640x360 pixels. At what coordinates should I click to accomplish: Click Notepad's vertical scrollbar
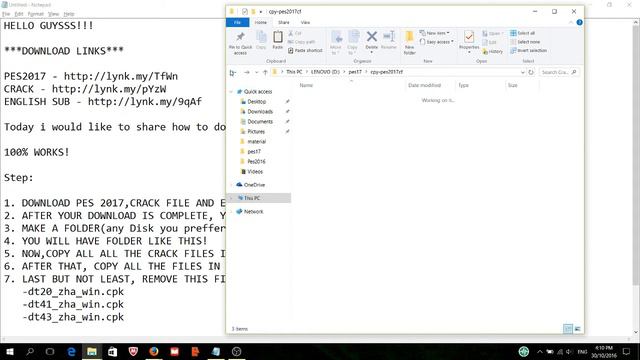coord(636,177)
